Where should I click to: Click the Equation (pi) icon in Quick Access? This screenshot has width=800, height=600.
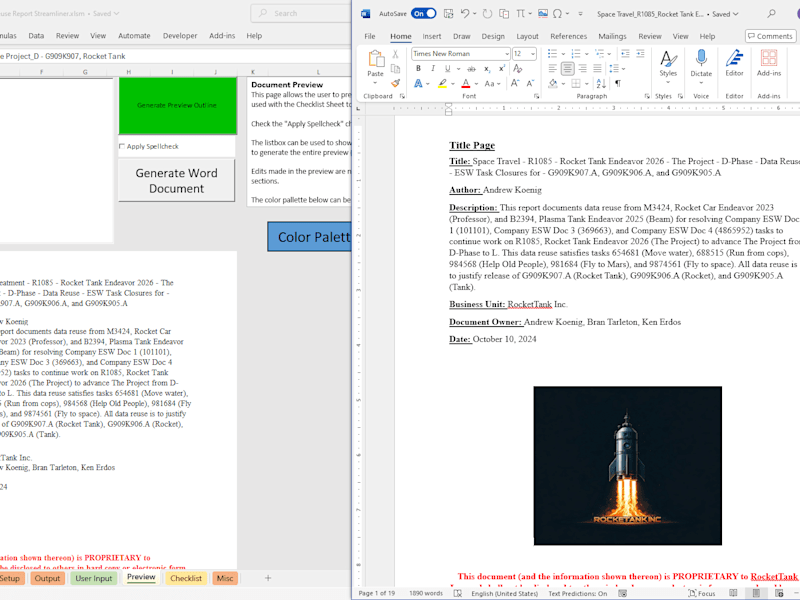pos(520,14)
